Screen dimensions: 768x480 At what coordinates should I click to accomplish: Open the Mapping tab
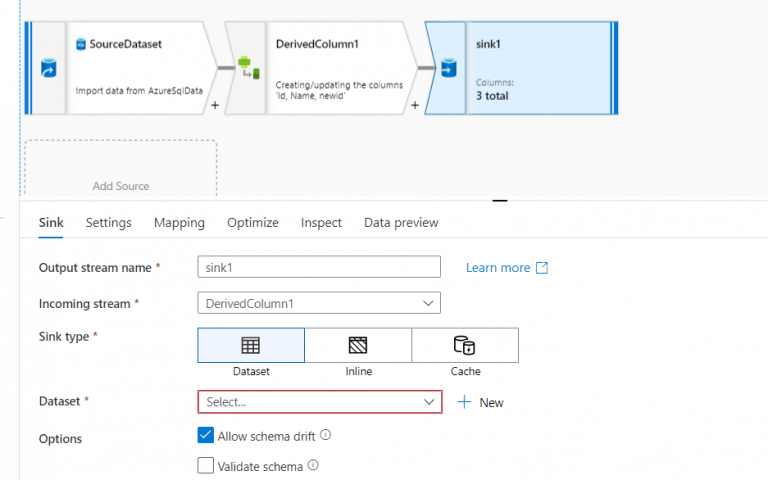tap(179, 223)
